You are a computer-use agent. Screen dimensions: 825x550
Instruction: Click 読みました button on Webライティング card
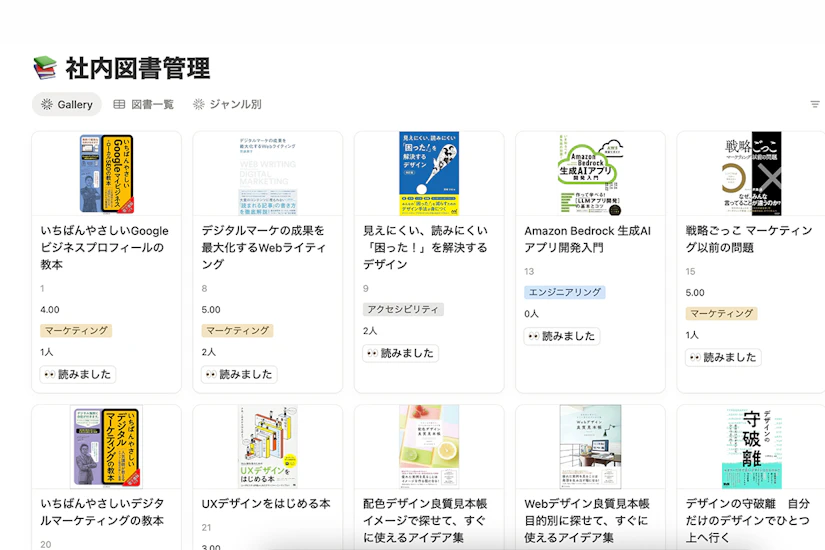(x=239, y=375)
